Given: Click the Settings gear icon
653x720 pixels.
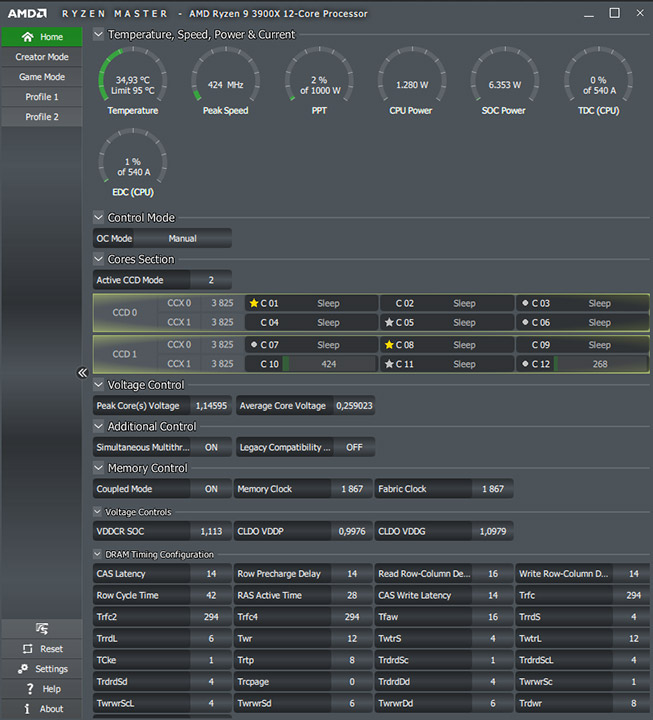Looking at the screenshot, I should (23, 669).
